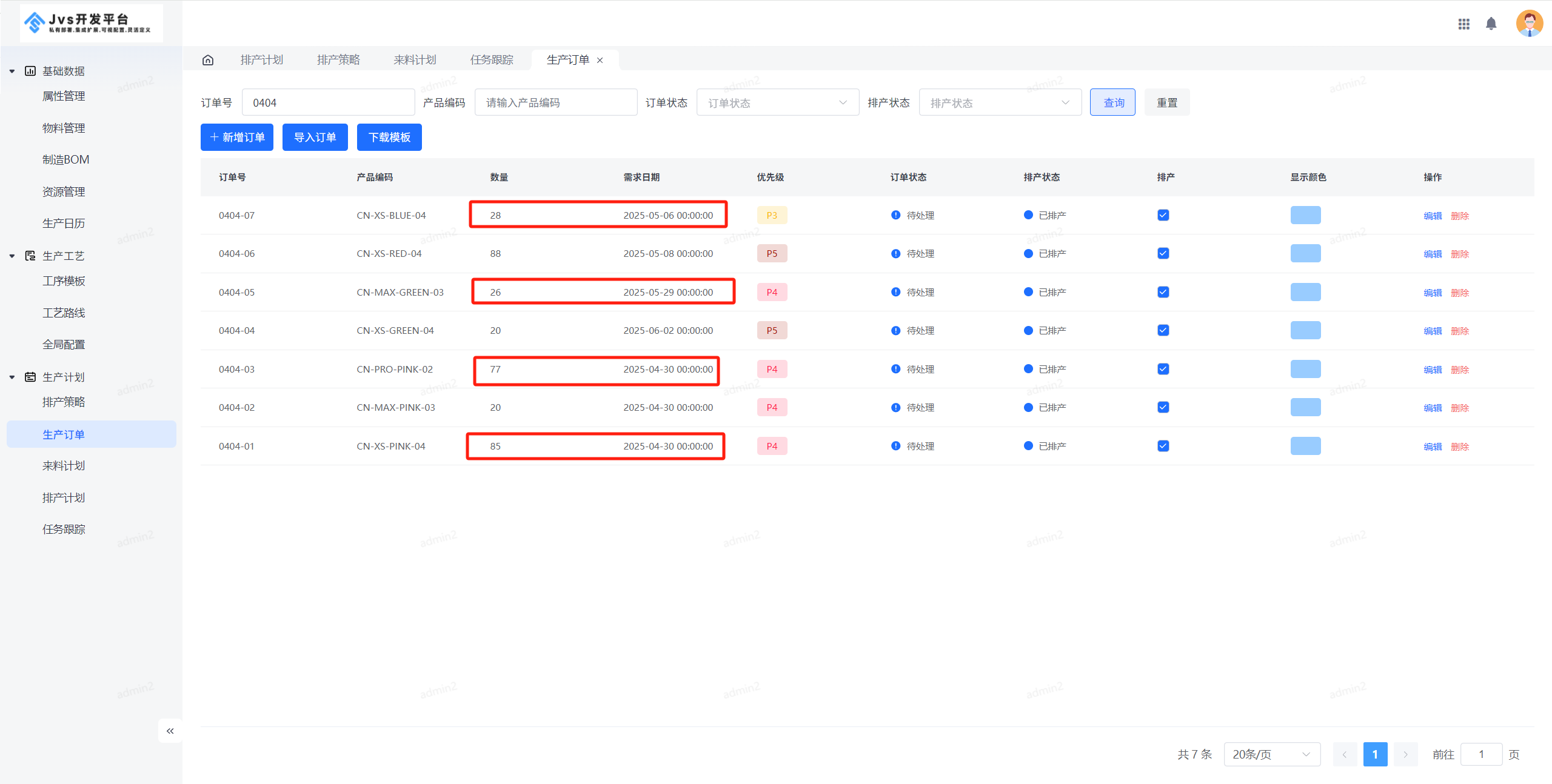
Task: Toggle 排产 checkbox on row 0404-03
Action: 1163,368
